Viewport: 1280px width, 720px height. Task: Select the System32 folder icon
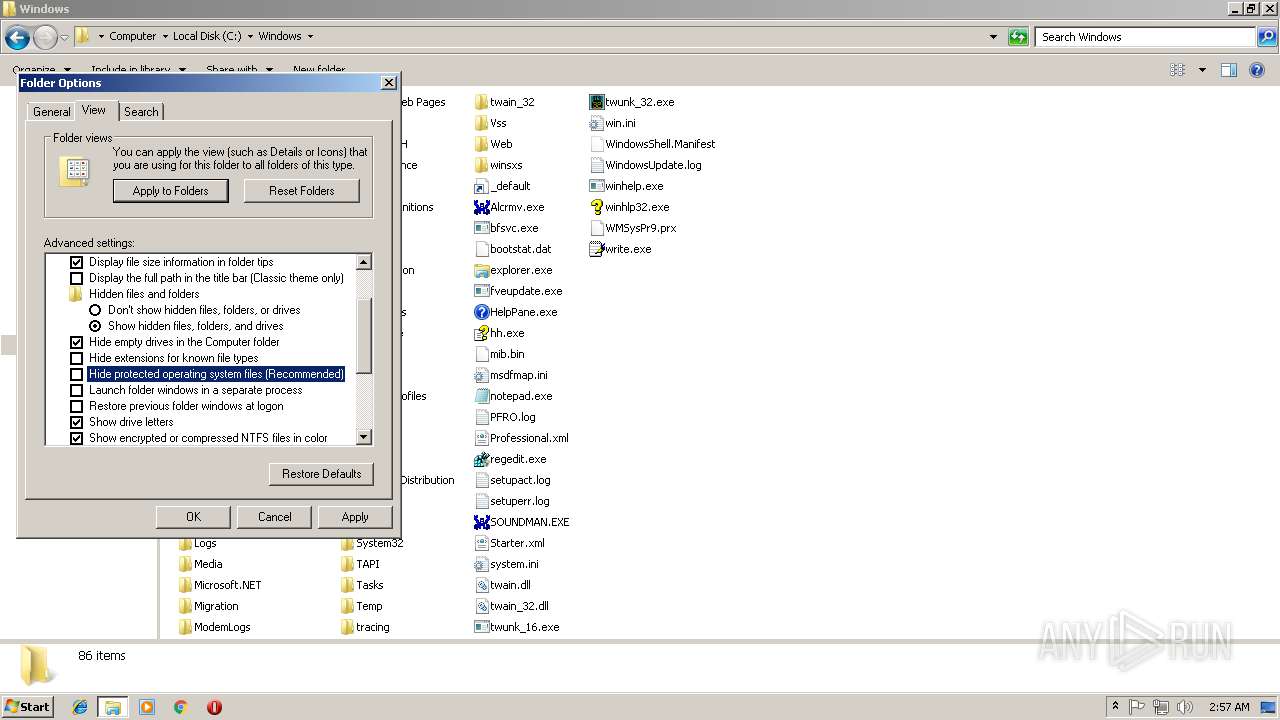point(348,543)
